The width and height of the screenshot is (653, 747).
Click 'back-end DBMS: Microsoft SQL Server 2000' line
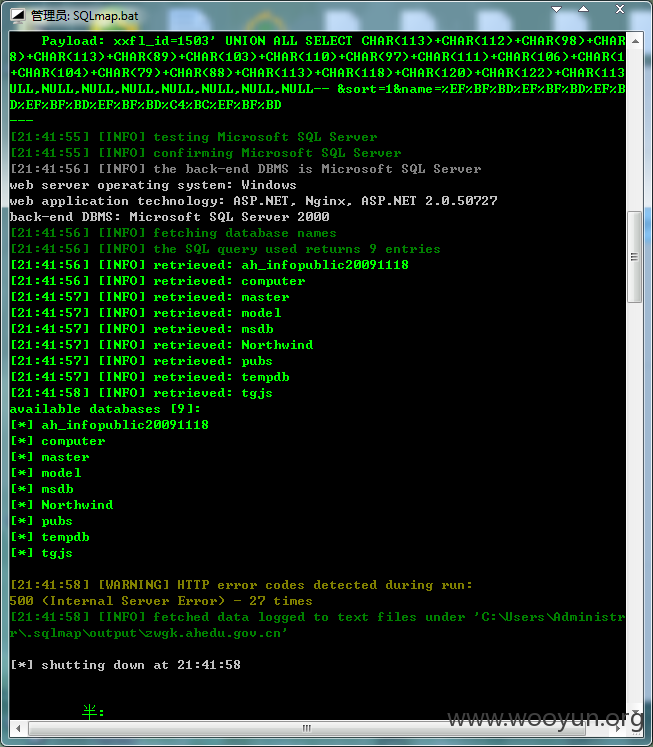[170, 217]
